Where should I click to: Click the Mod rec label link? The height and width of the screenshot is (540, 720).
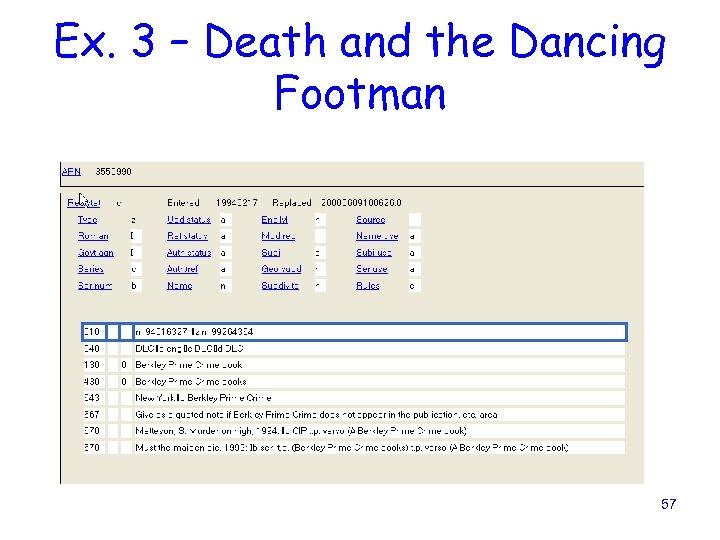pyautogui.click(x=278, y=236)
